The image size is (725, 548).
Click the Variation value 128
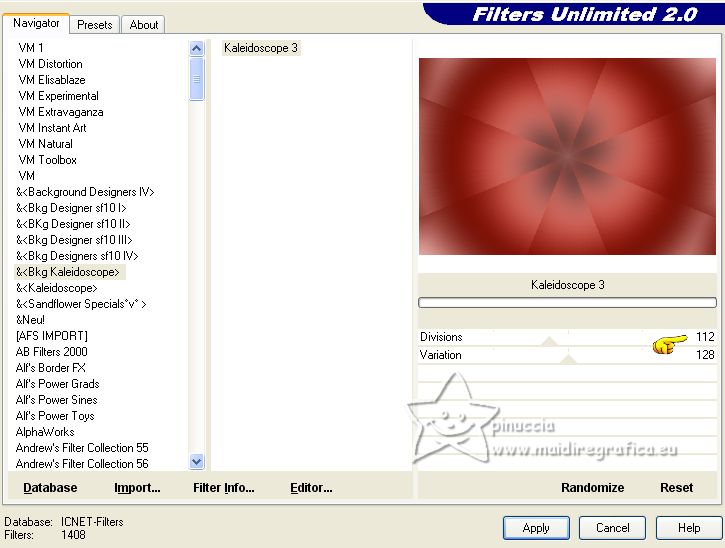coord(705,355)
